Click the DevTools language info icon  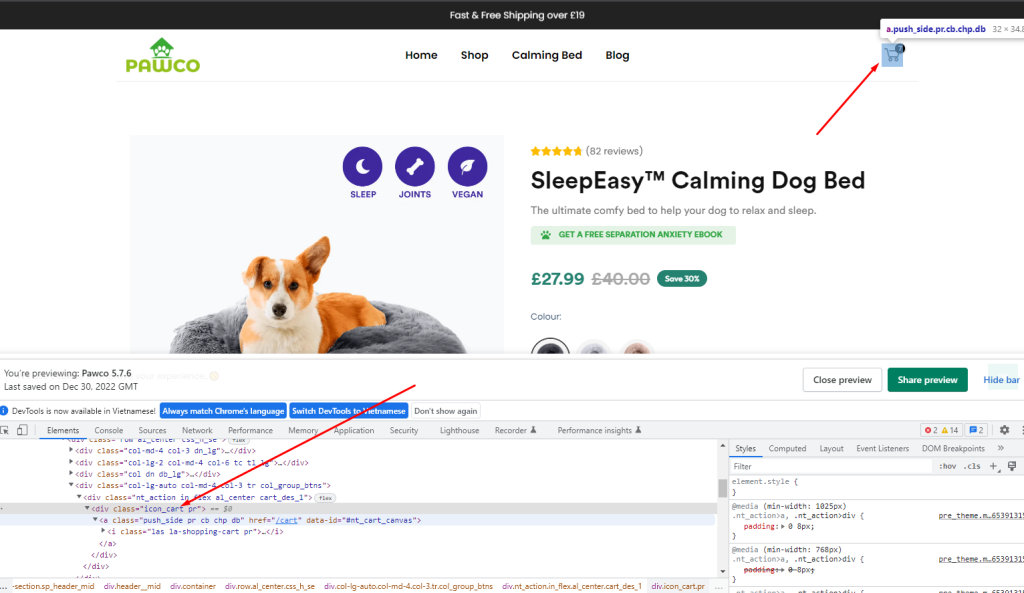point(5,411)
